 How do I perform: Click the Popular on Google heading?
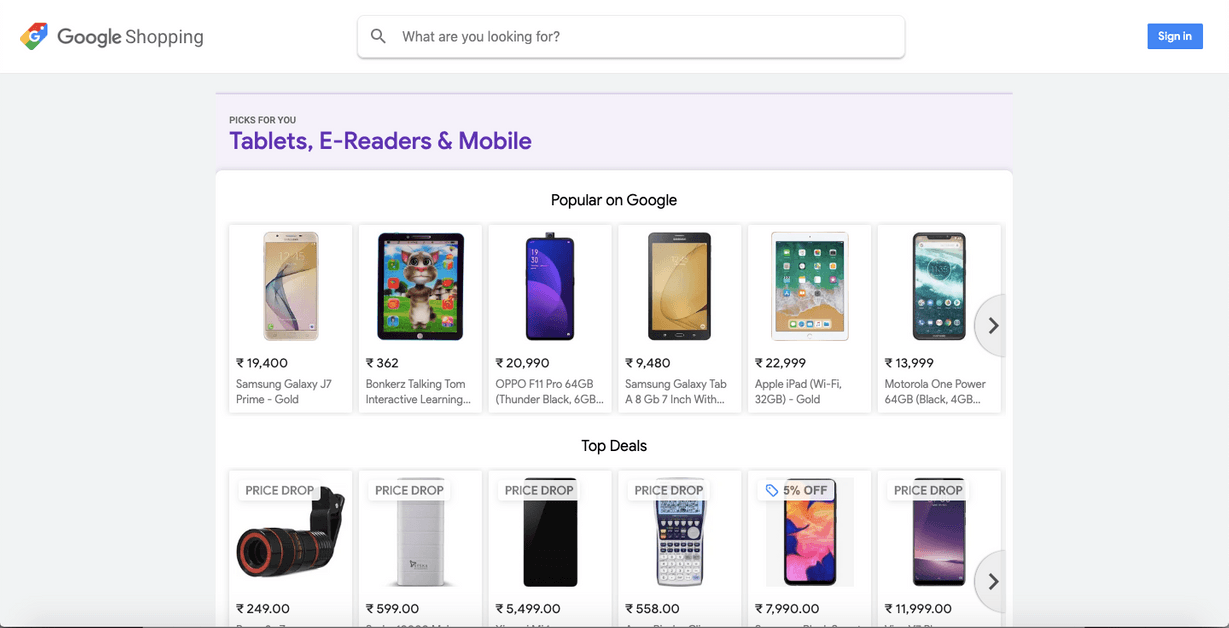click(x=613, y=200)
